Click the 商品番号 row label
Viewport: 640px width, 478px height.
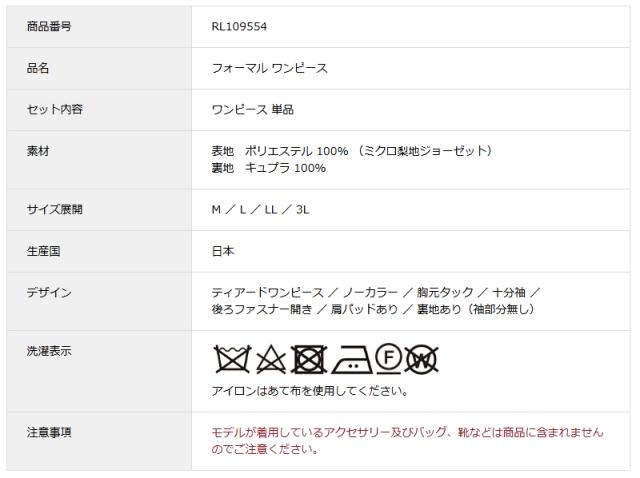pos(49,27)
